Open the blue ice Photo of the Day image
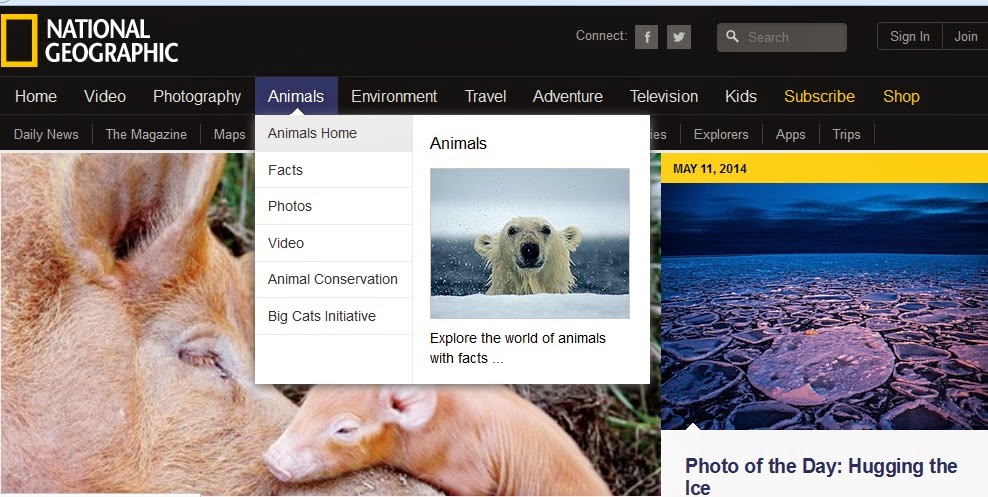 [x=824, y=306]
